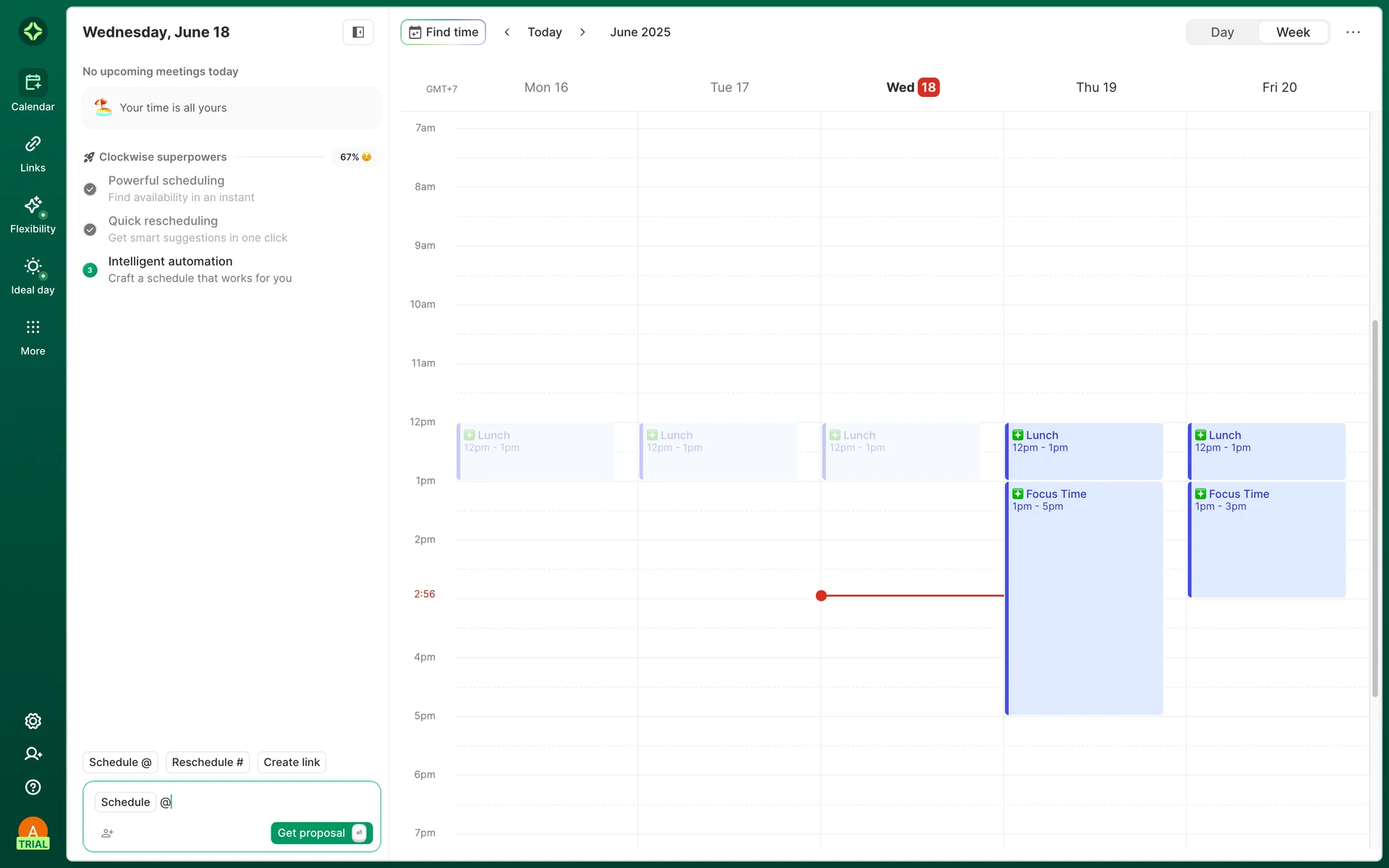The height and width of the screenshot is (868, 1389).
Task: Open the help question mark icon
Action: tap(33, 787)
